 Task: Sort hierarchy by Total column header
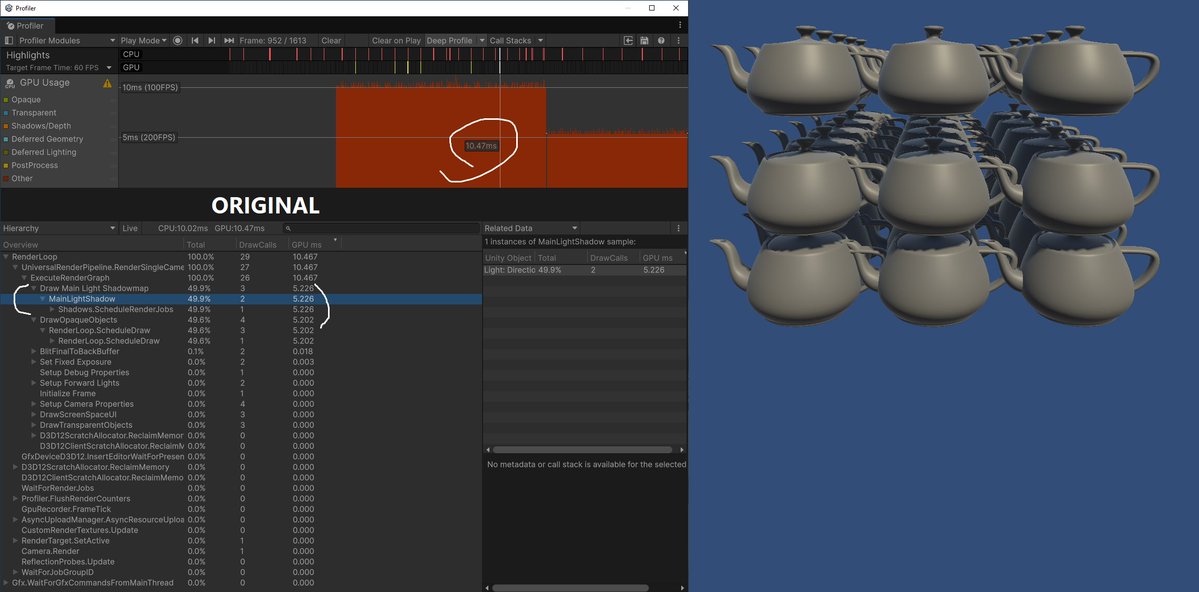point(210,245)
